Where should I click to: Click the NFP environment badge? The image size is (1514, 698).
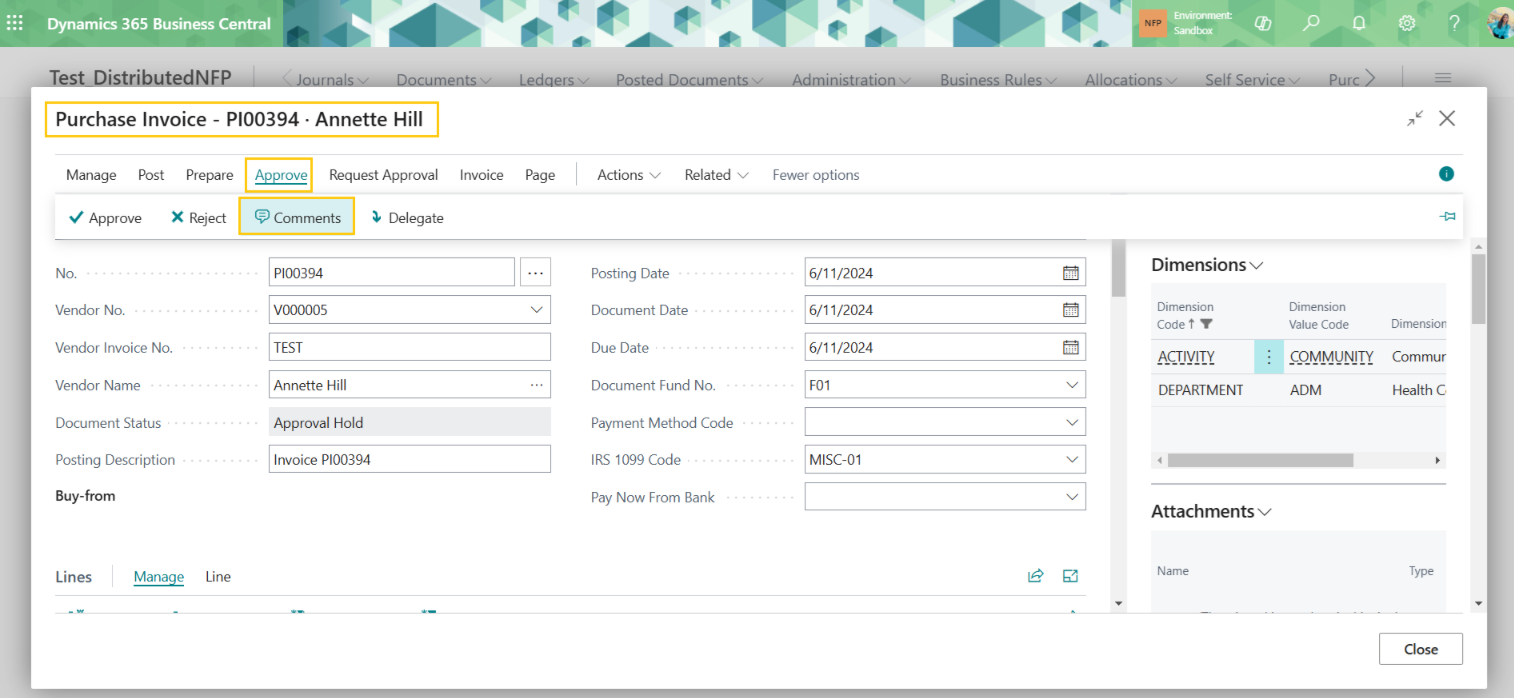pyautogui.click(x=1153, y=23)
